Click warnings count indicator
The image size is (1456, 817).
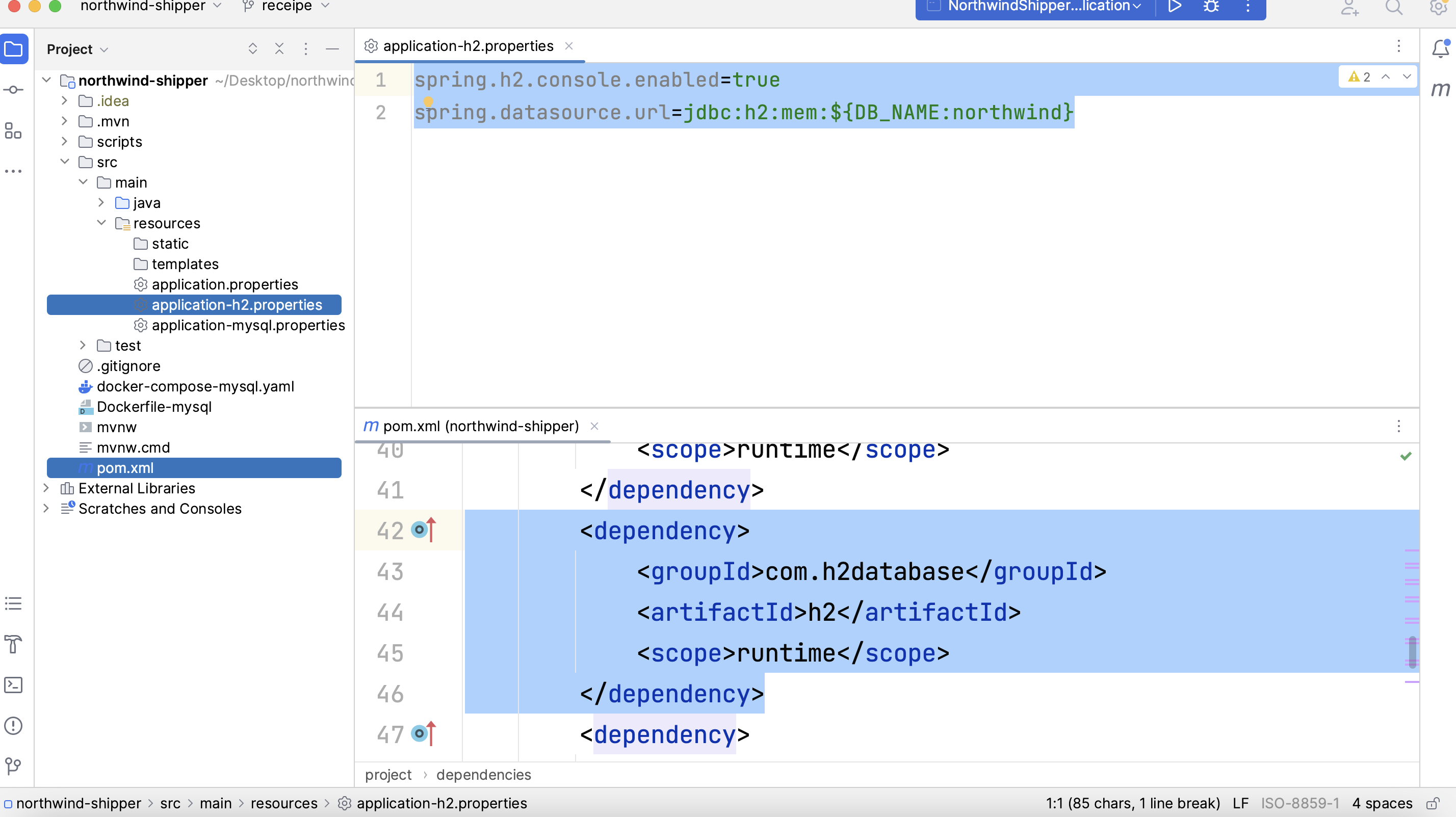(1359, 77)
